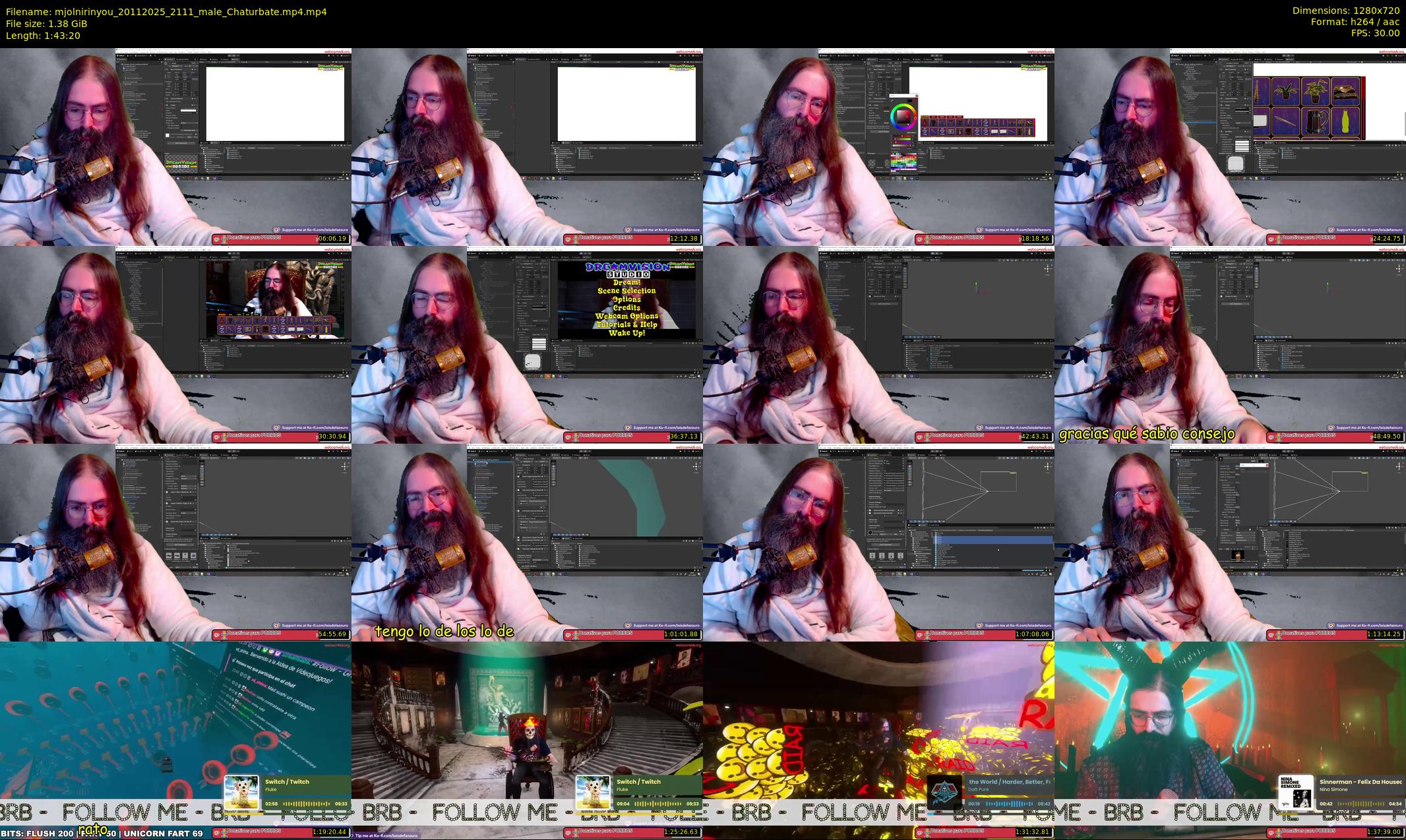Screen dimensions: 1406x840
Task: Click the 'Length: 1:43:20' text
Action: tap(43, 36)
